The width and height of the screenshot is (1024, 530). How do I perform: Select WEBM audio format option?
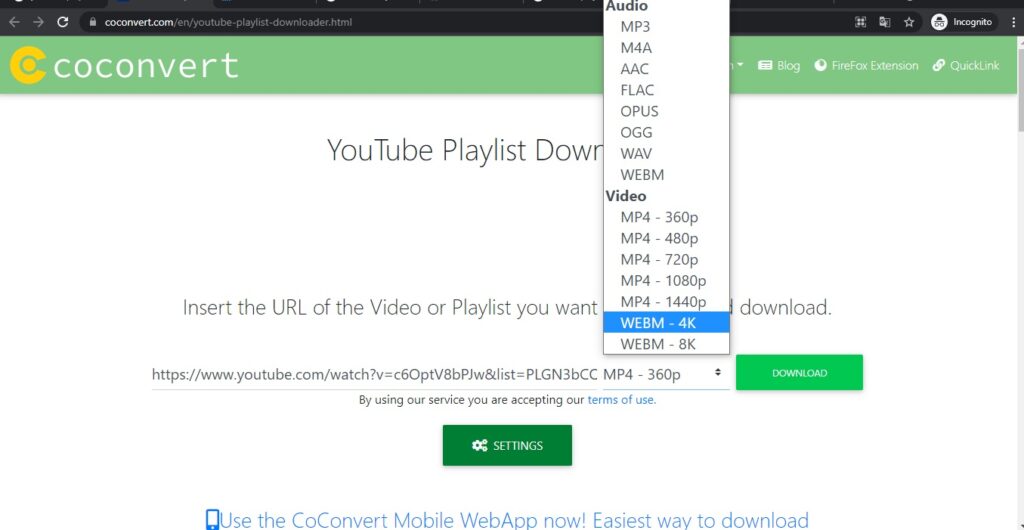666,175
